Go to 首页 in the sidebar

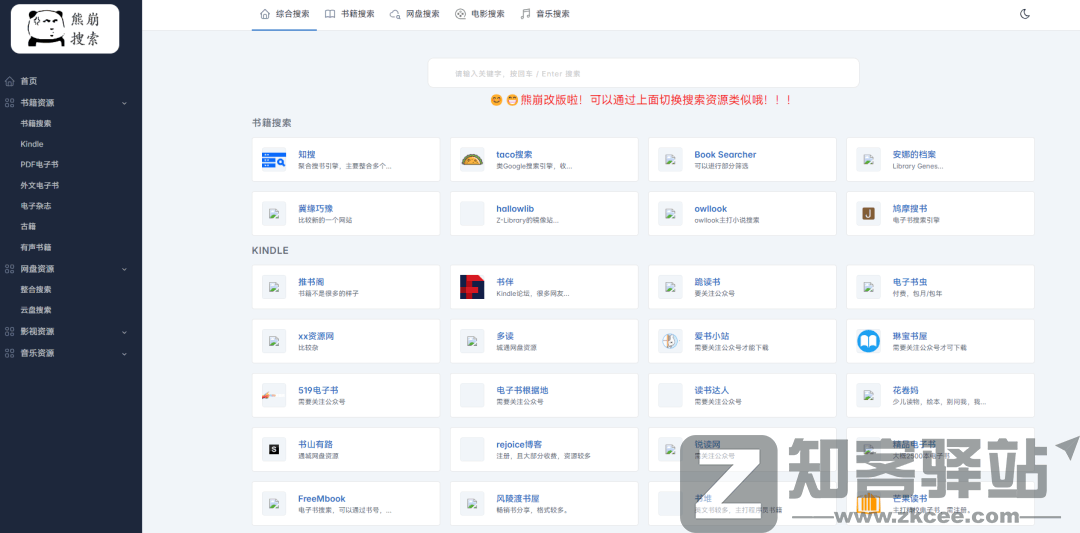click(28, 81)
